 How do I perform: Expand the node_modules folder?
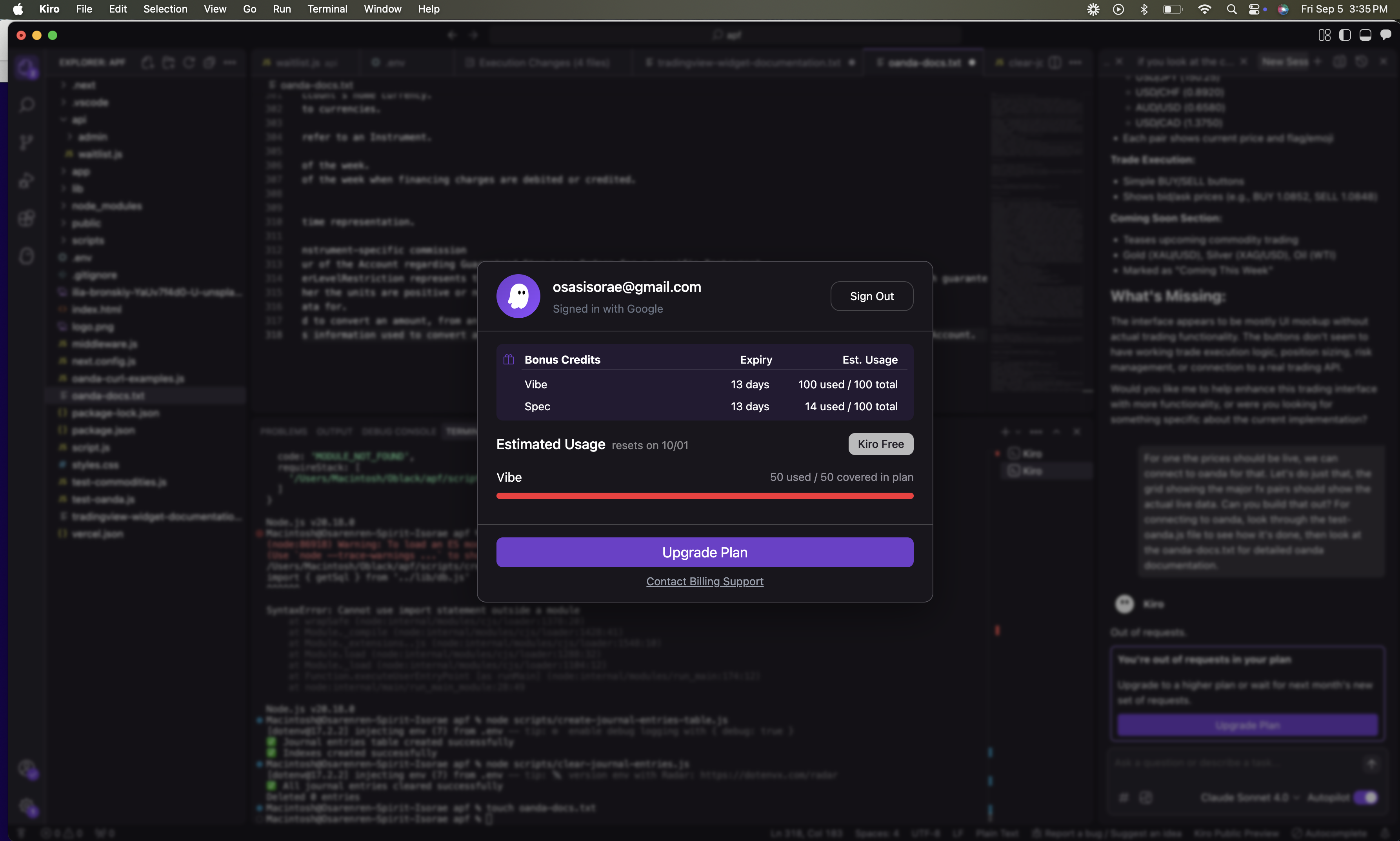click(107, 206)
